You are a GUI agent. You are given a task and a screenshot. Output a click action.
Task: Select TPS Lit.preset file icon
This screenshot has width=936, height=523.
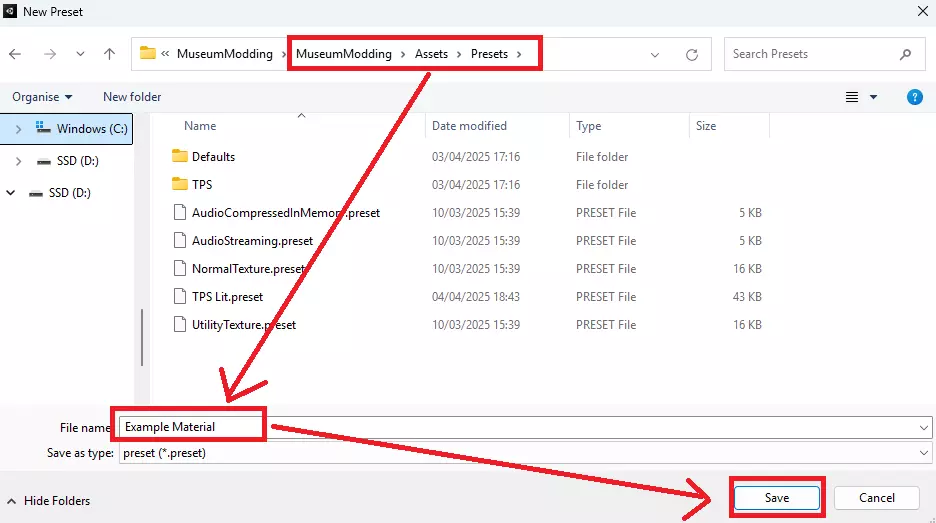(x=180, y=297)
